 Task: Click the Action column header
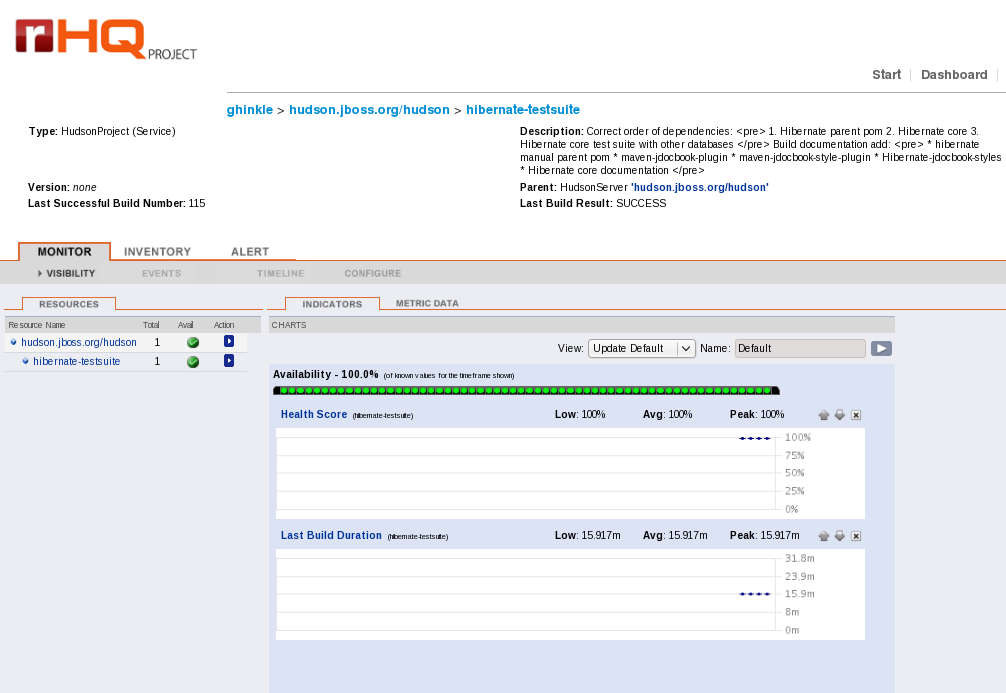[x=224, y=325]
